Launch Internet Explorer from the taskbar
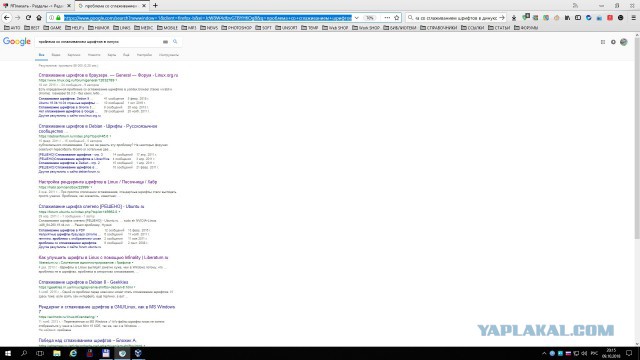Image resolution: width=640 pixels, height=360 pixels. pyautogui.click(x=73, y=353)
